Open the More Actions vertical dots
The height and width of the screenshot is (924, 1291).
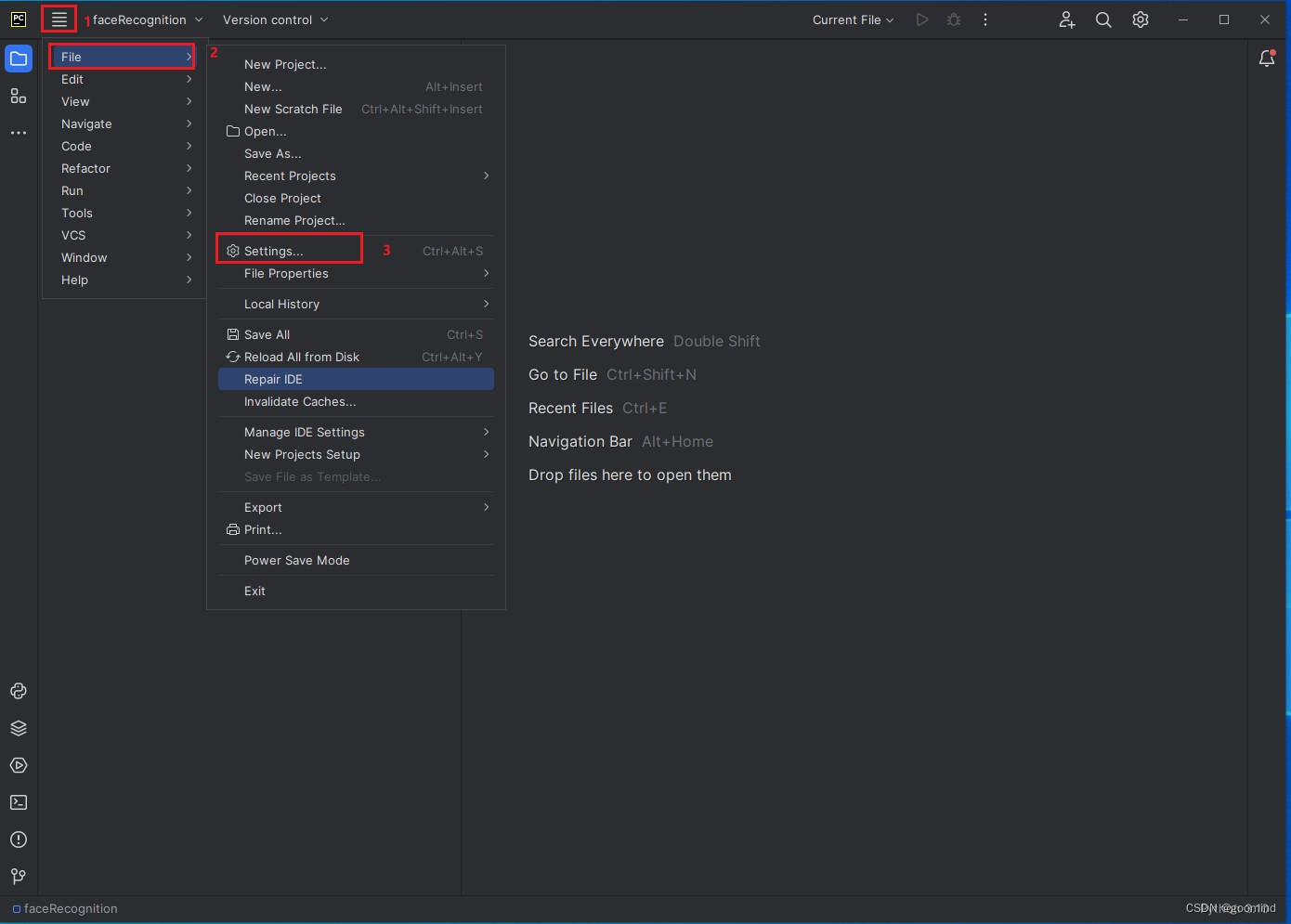pos(985,20)
